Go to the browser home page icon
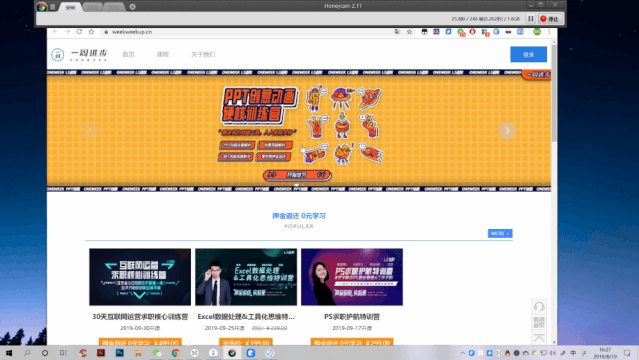 coord(91,32)
